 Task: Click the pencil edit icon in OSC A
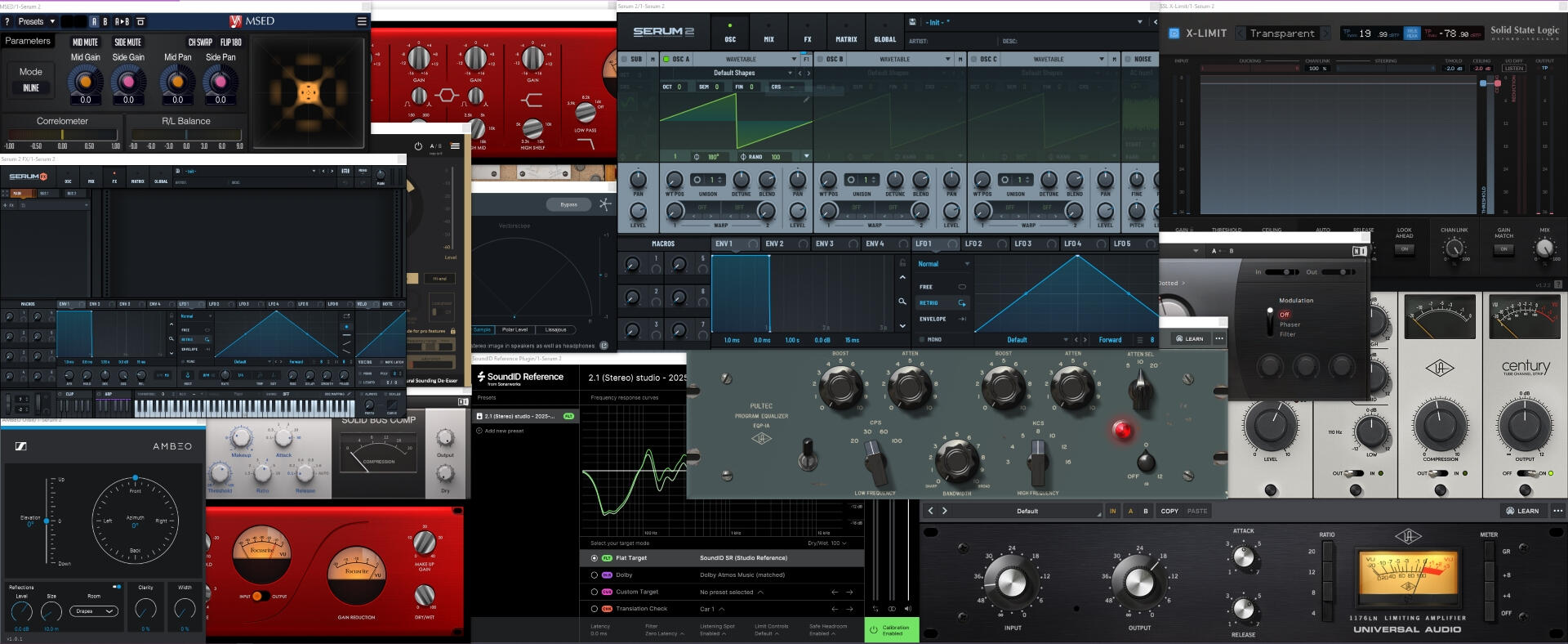pos(806,100)
